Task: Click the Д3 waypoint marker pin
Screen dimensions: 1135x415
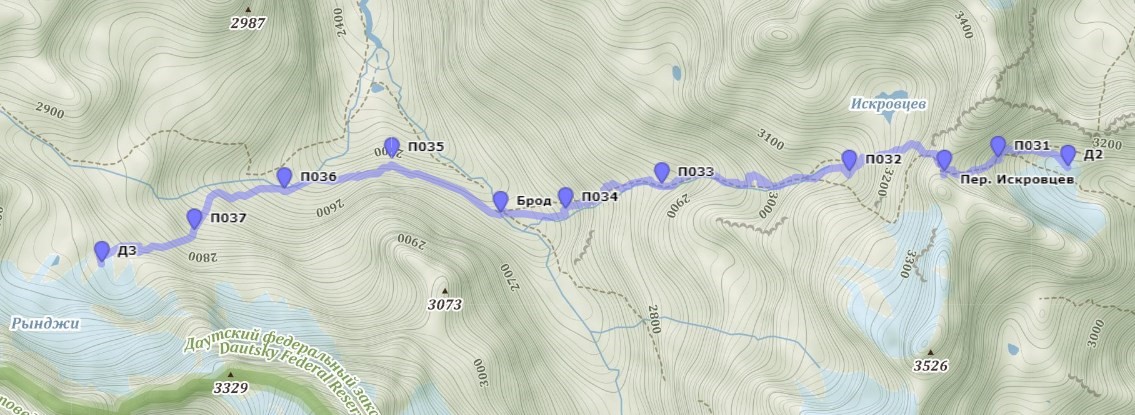Action: tap(102, 251)
